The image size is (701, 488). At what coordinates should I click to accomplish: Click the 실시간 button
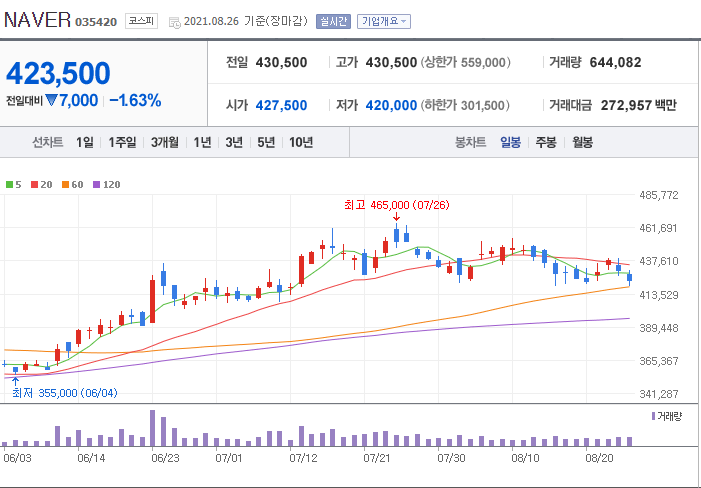pyautogui.click(x=333, y=21)
